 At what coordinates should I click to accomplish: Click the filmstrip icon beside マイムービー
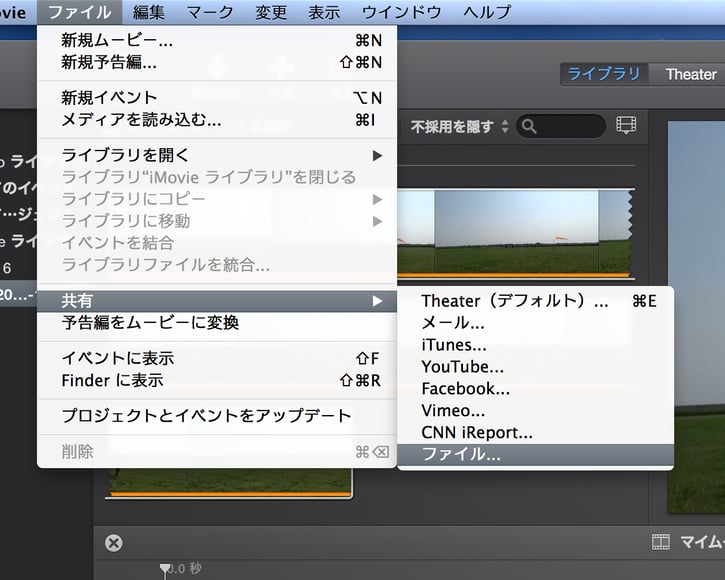pos(660,542)
